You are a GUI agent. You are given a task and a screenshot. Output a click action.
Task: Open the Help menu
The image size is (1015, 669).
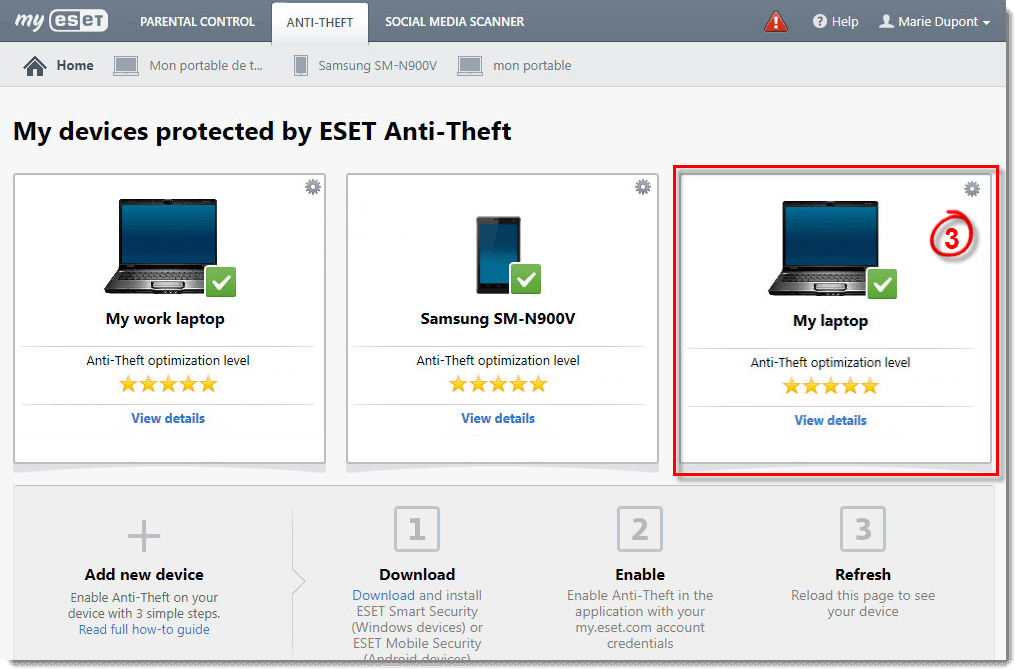click(836, 21)
